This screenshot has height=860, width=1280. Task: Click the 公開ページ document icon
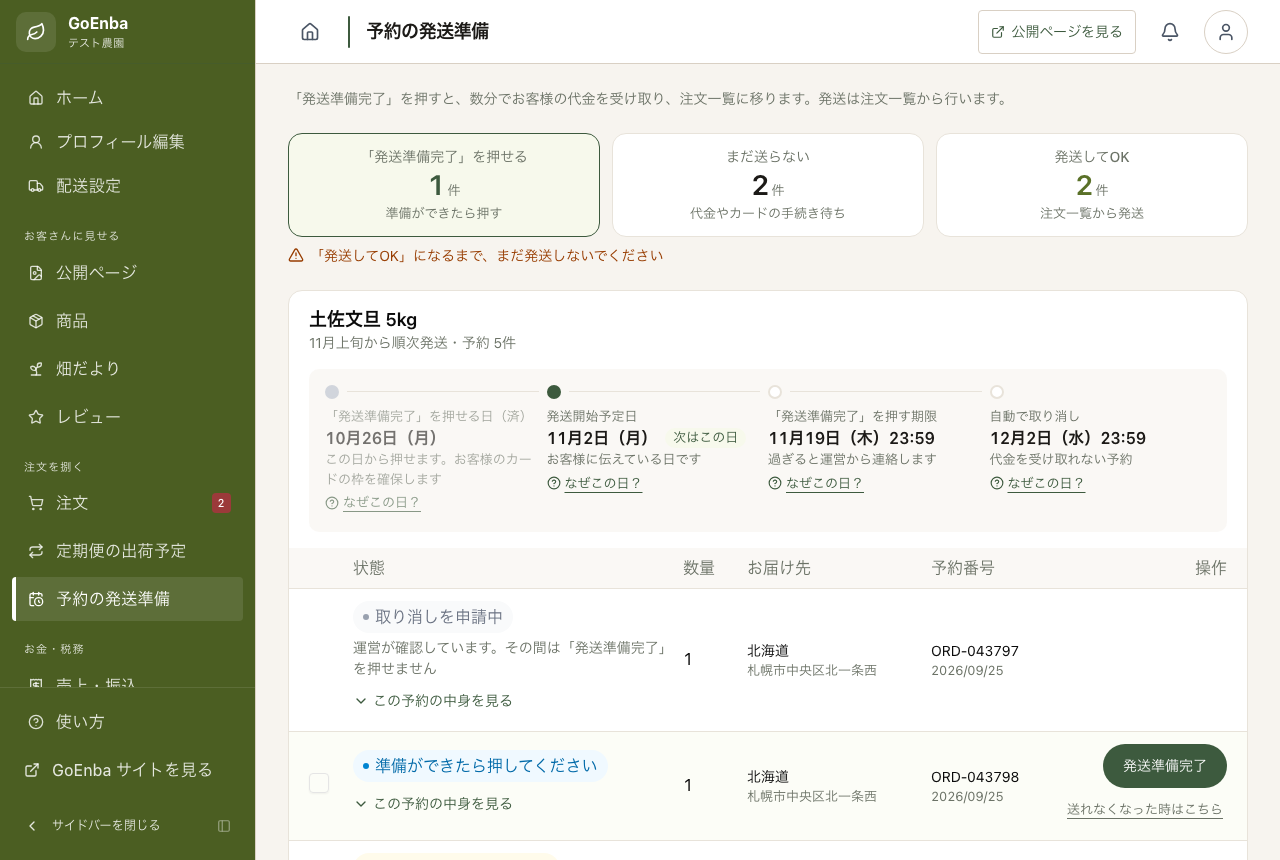[36, 273]
